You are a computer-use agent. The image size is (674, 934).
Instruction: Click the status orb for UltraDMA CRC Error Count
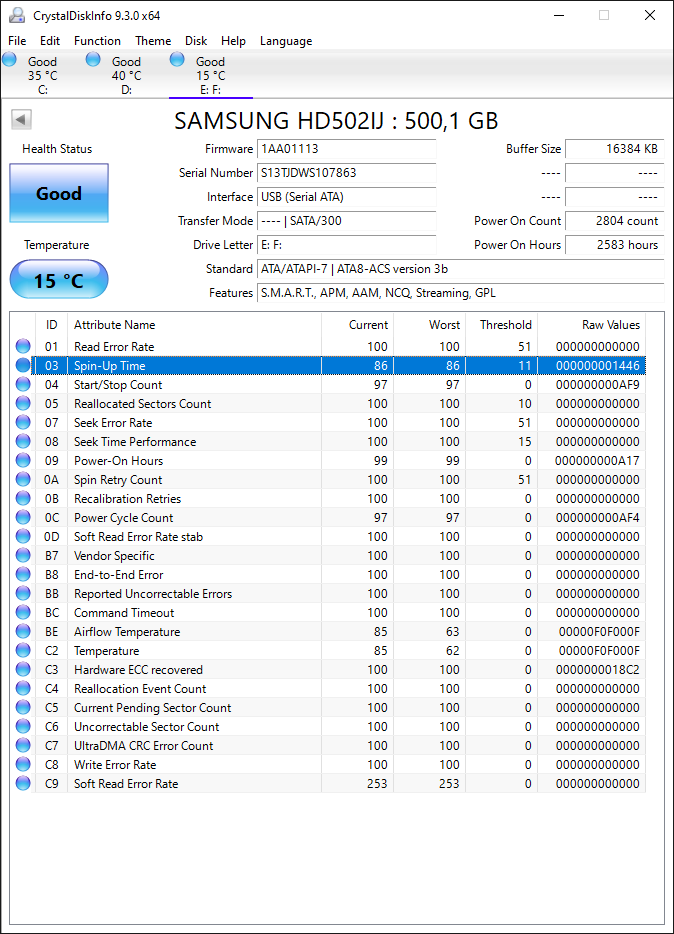23,745
